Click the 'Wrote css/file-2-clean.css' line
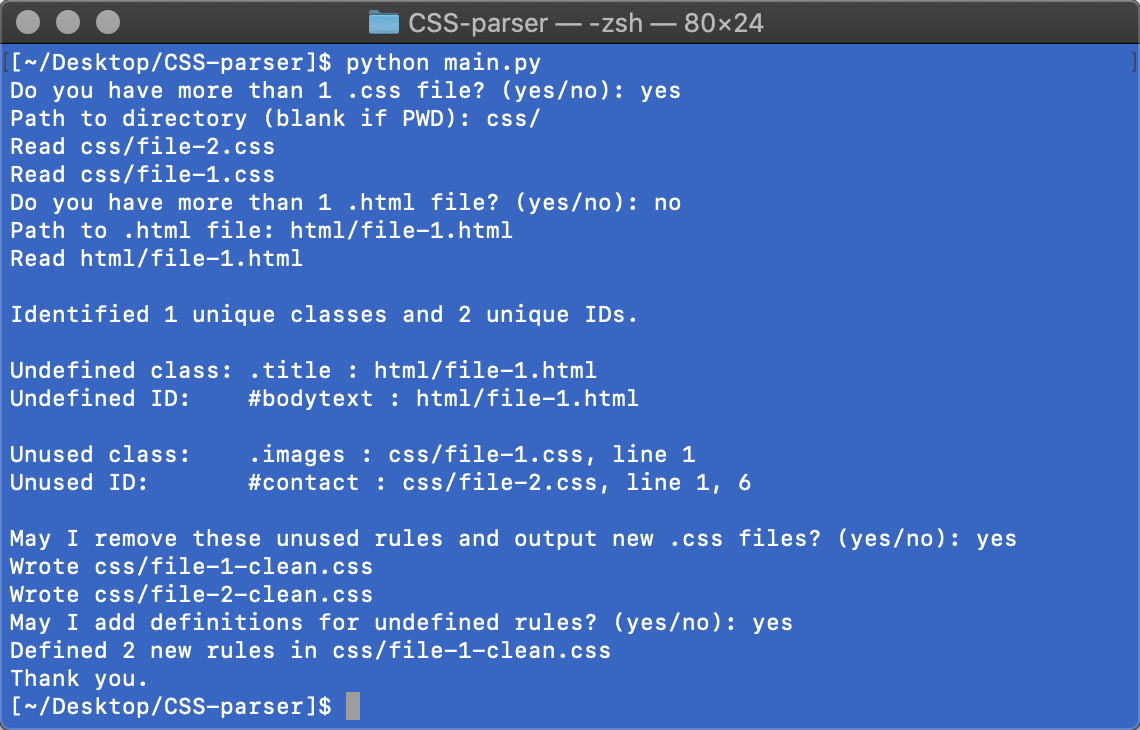The width and height of the screenshot is (1140, 730). tap(191, 595)
